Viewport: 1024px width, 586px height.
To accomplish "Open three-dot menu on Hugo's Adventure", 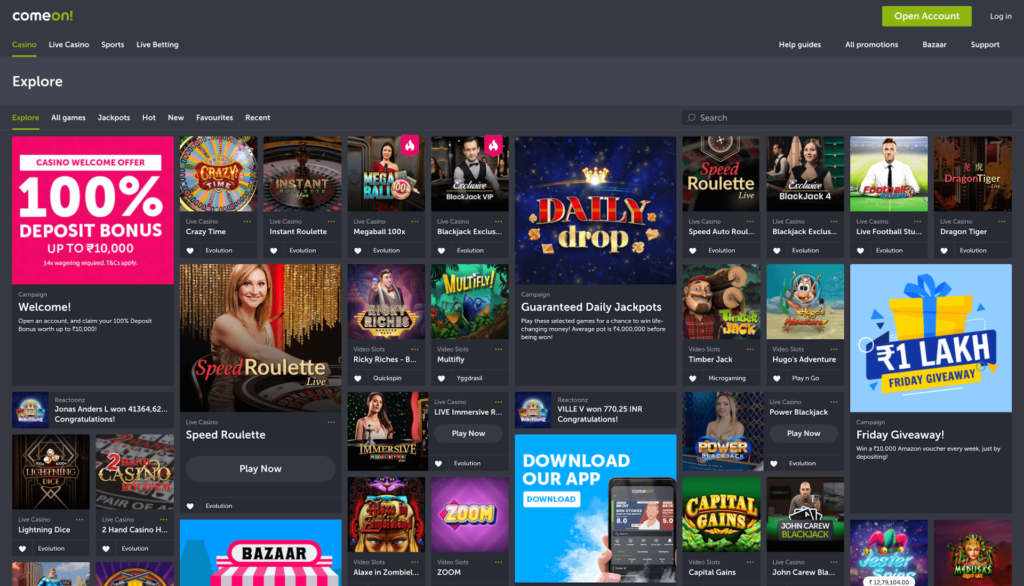I will 834,349.
